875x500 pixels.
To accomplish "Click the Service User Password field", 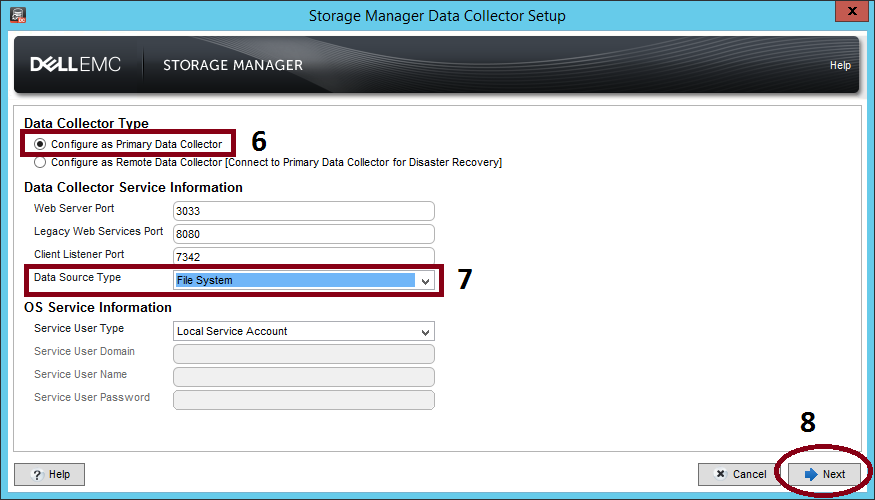I will [x=303, y=400].
